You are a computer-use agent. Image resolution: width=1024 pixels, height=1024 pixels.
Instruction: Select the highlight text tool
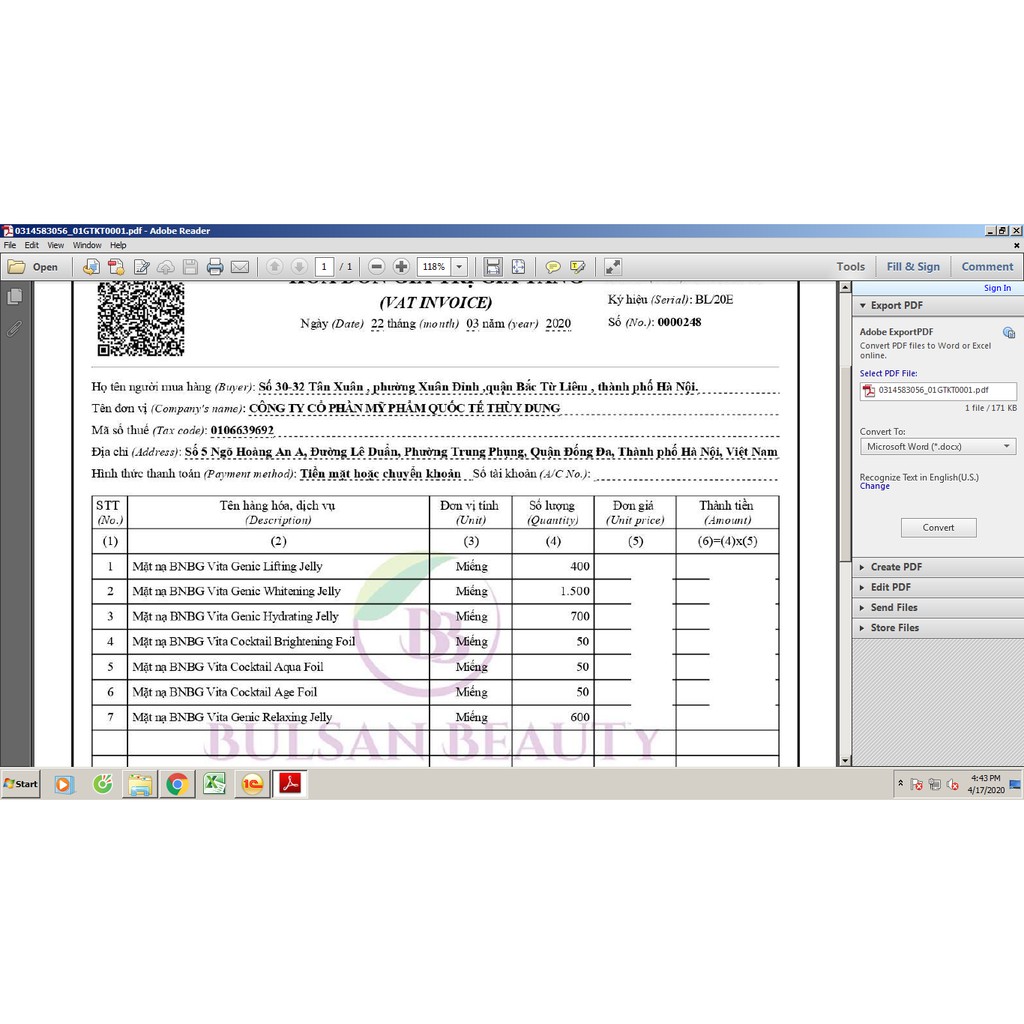coord(577,267)
